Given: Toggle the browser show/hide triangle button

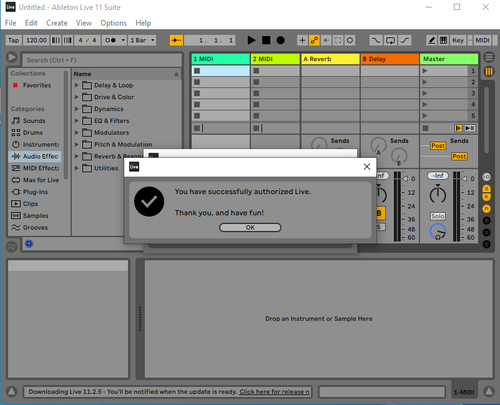Looking at the screenshot, I should [12, 57].
